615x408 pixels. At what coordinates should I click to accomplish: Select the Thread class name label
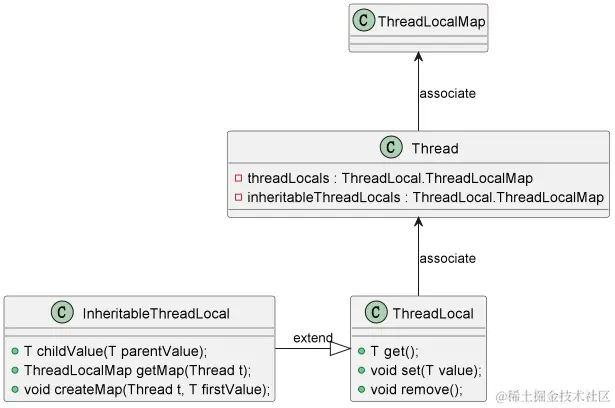[435, 148]
